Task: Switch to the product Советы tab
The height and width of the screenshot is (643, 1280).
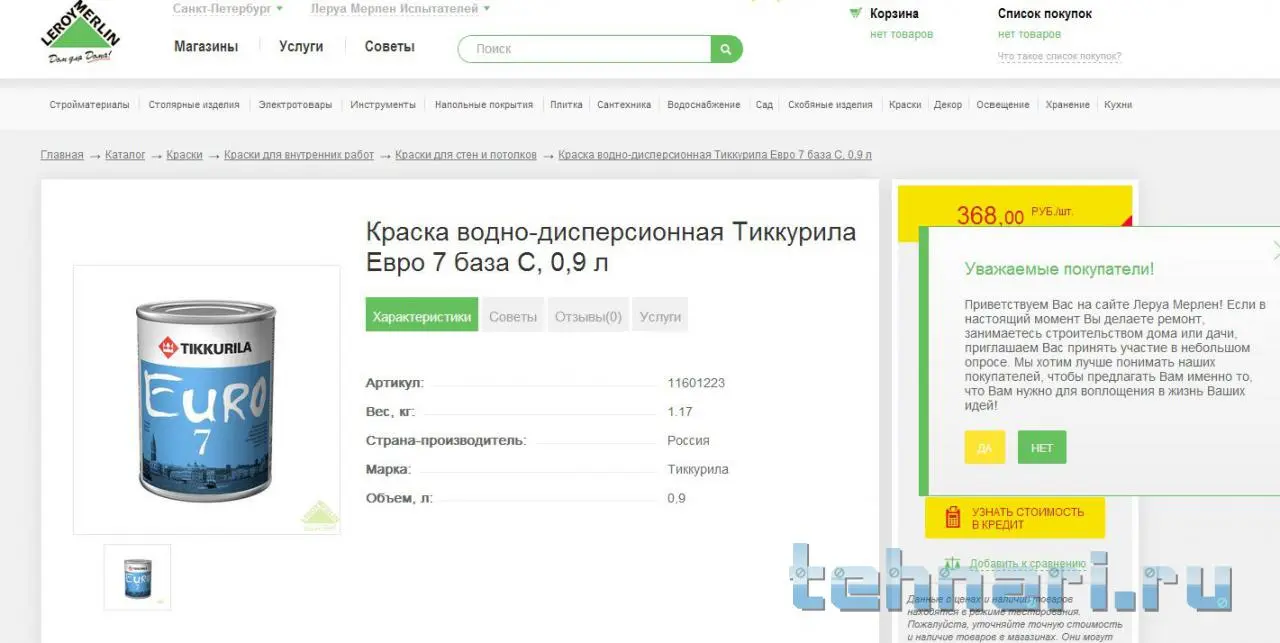Action: coord(513,315)
